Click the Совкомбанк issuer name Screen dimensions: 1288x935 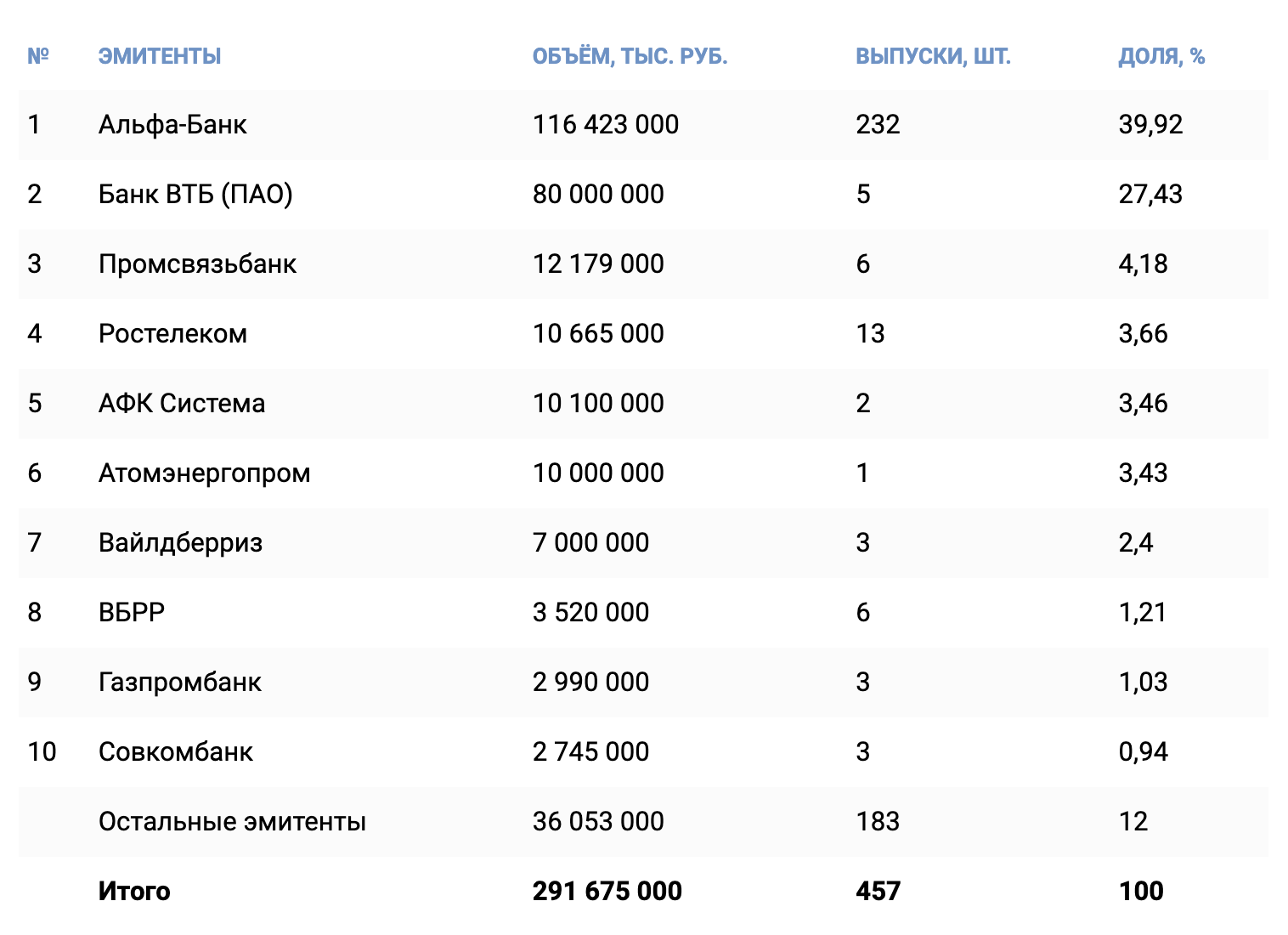[x=176, y=752]
